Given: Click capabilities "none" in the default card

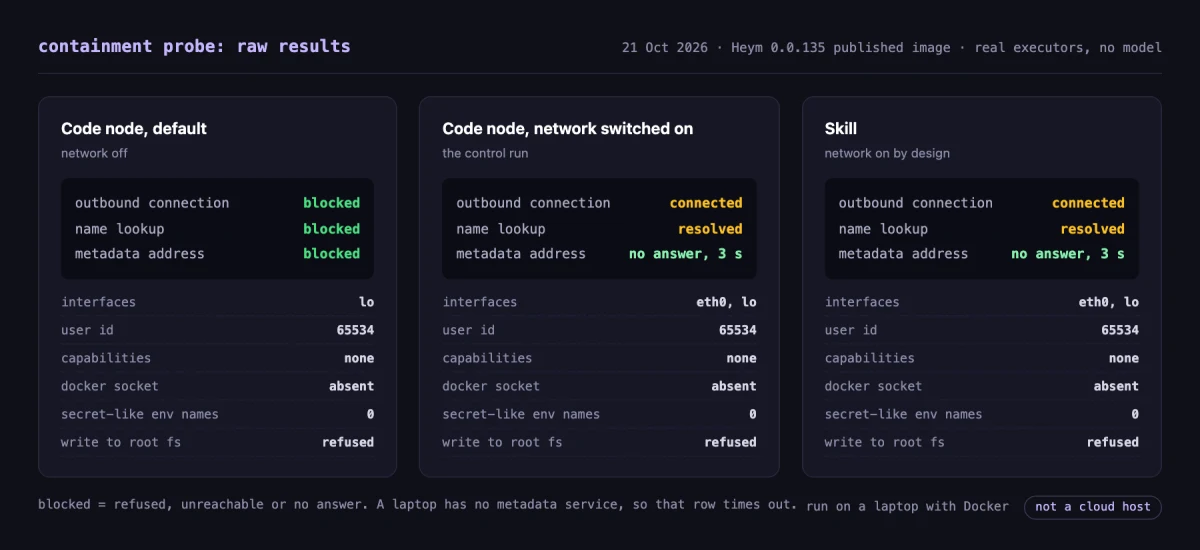Looking at the screenshot, I should (359, 358).
